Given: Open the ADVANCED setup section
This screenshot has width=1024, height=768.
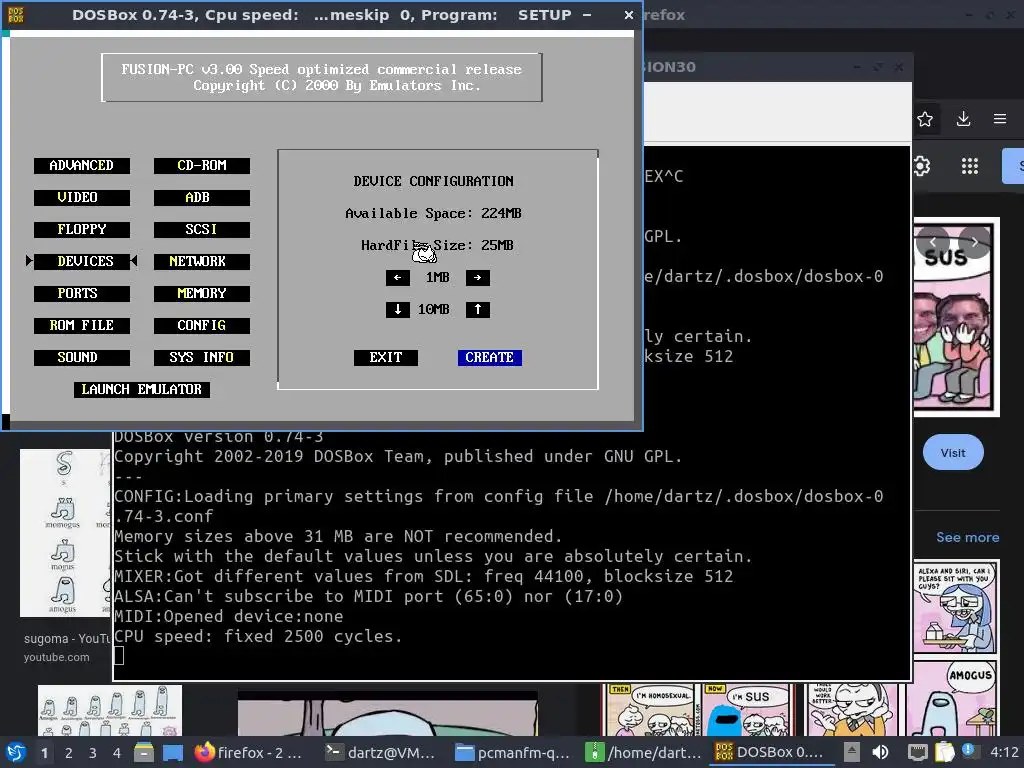Looking at the screenshot, I should click(x=82, y=166).
